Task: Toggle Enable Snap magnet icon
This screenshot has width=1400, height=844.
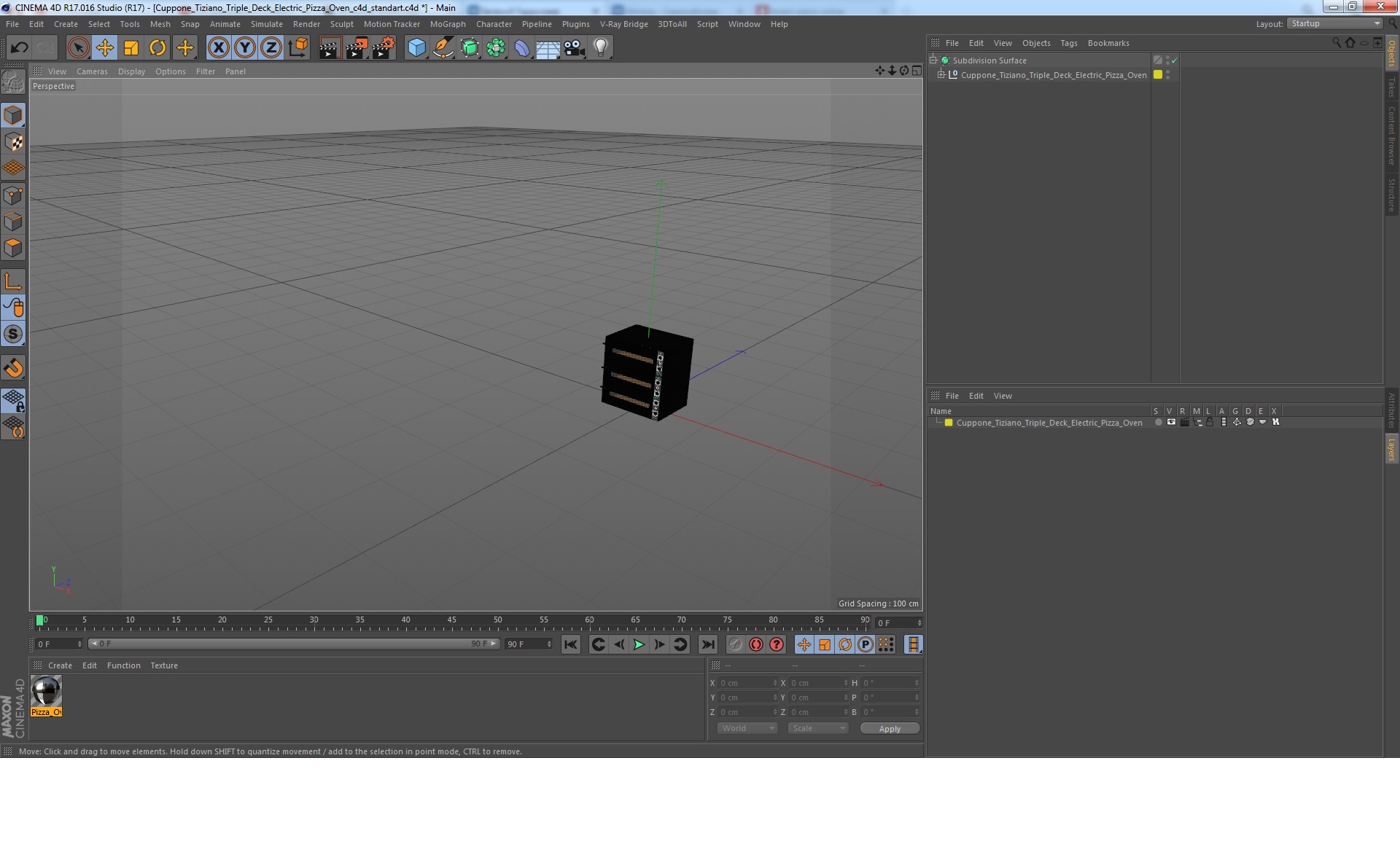Action: [13, 368]
